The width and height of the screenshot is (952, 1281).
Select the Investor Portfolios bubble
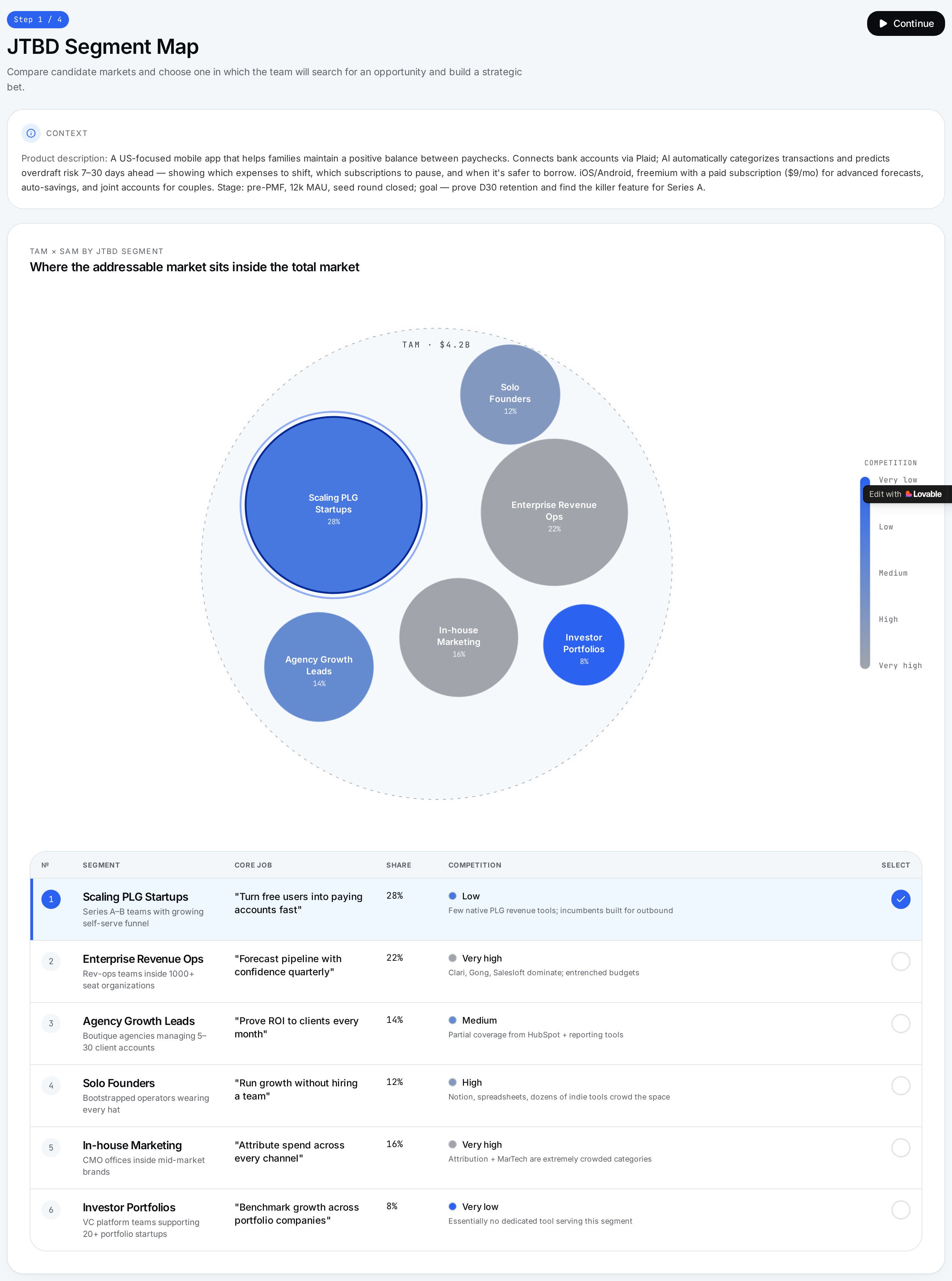point(584,645)
